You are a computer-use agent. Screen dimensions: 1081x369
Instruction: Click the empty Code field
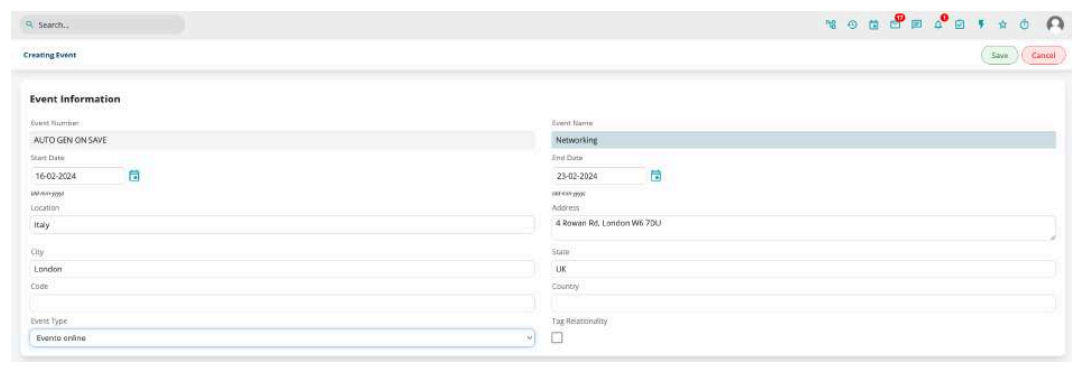(282, 303)
